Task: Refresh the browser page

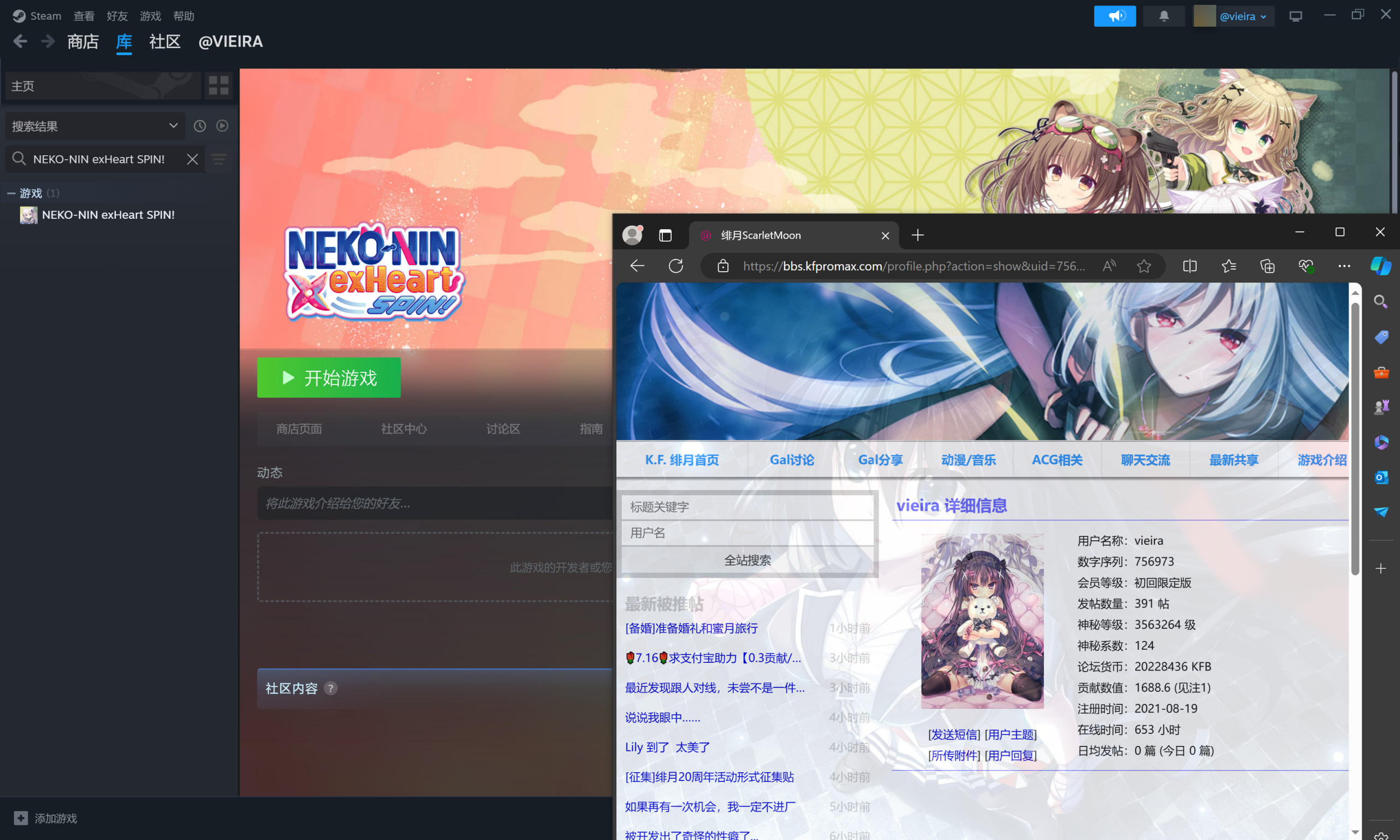Action: [676, 266]
